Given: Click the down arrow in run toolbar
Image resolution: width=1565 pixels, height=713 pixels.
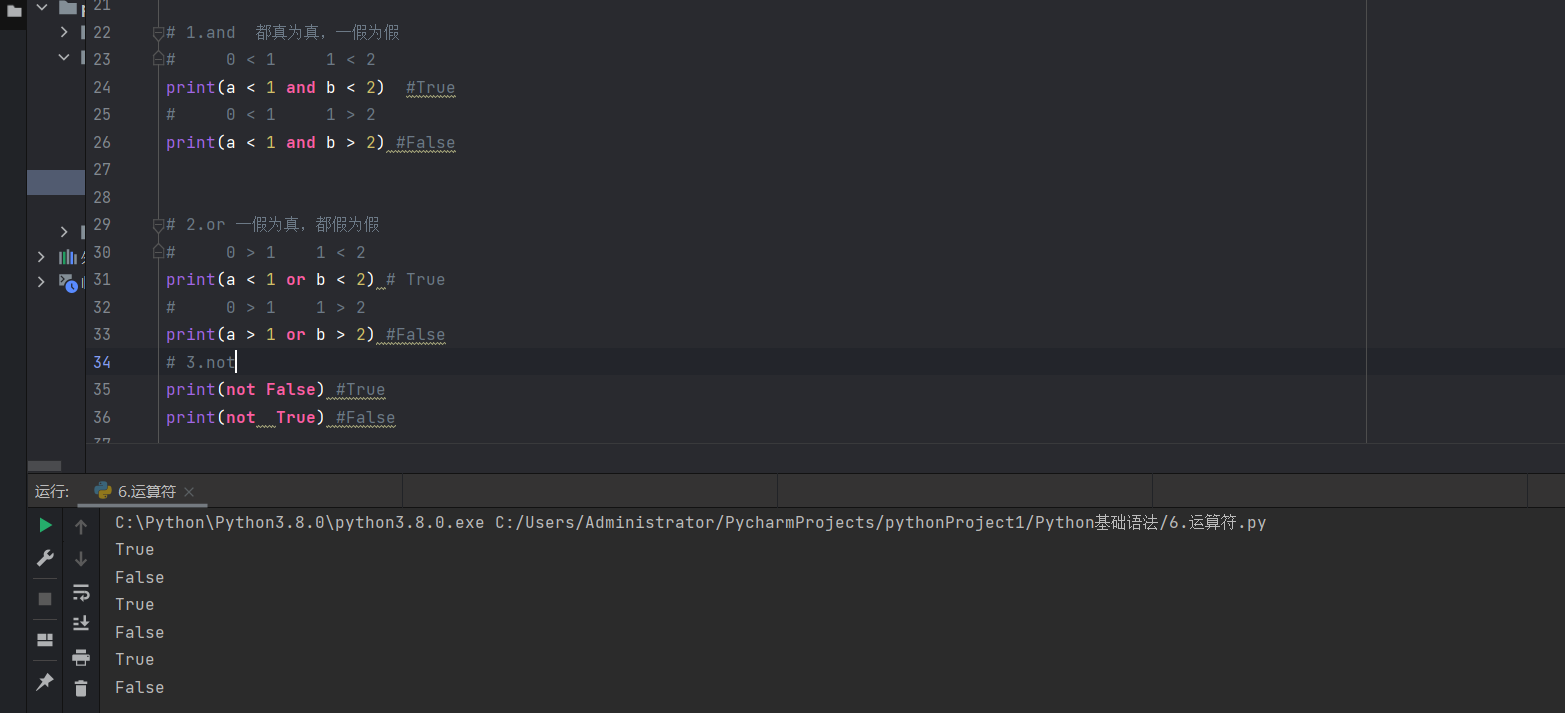Looking at the screenshot, I should (81, 559).
